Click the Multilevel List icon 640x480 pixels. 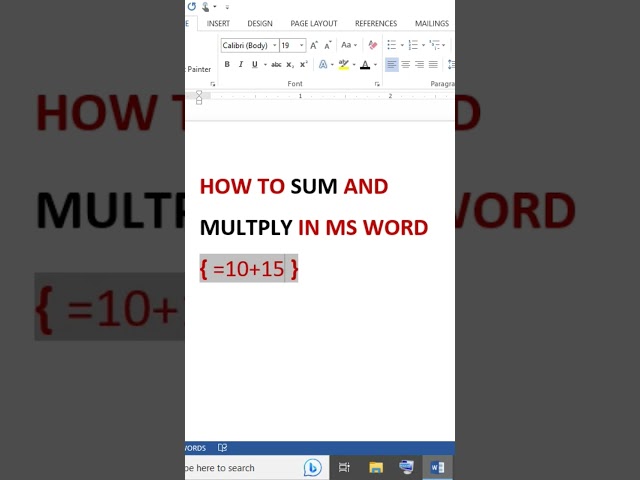[435, 45]
